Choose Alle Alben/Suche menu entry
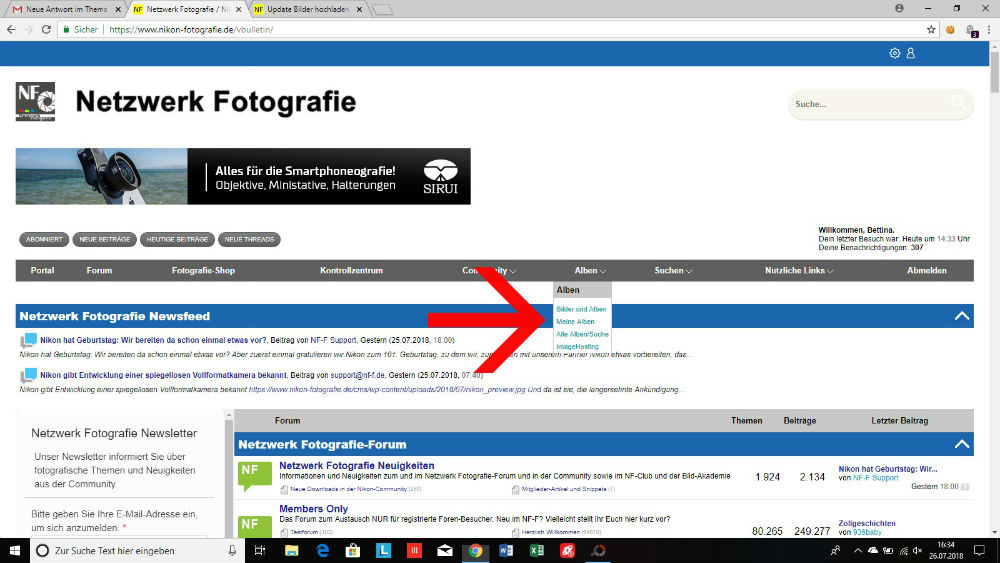The width and height of the screenshot is (1000, 563). pos(582,334)
